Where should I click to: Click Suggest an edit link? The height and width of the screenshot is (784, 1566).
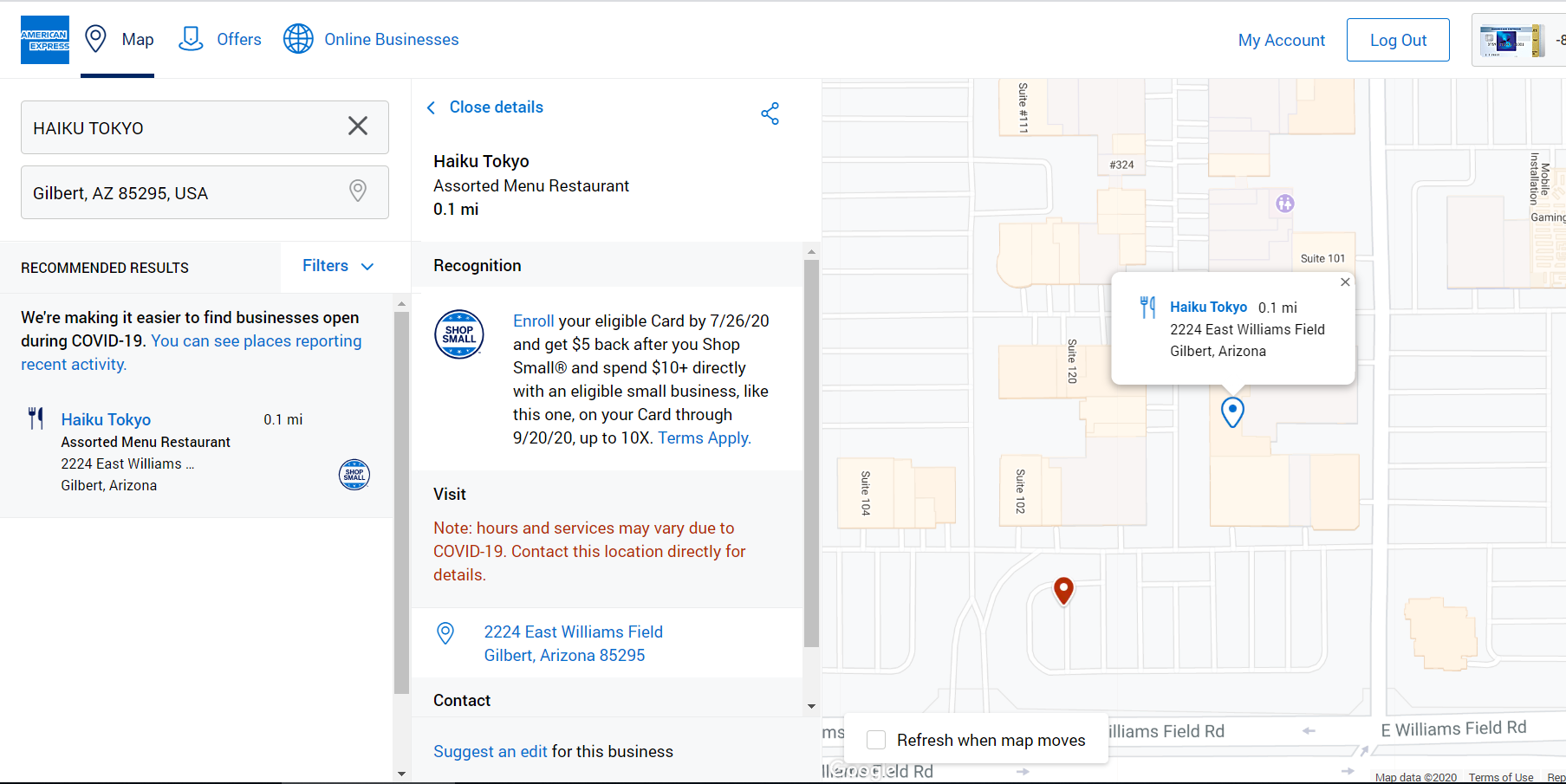pos(491,752)
